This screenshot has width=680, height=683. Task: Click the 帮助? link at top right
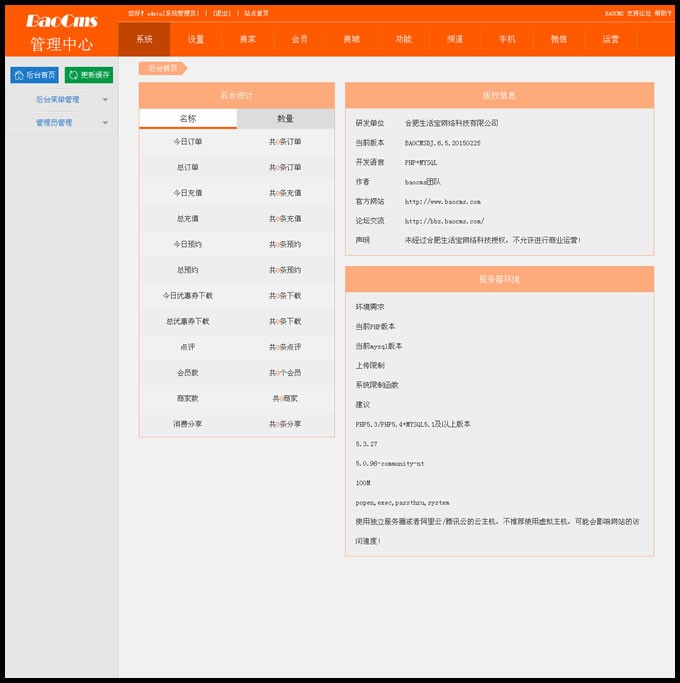coord(663,14)
